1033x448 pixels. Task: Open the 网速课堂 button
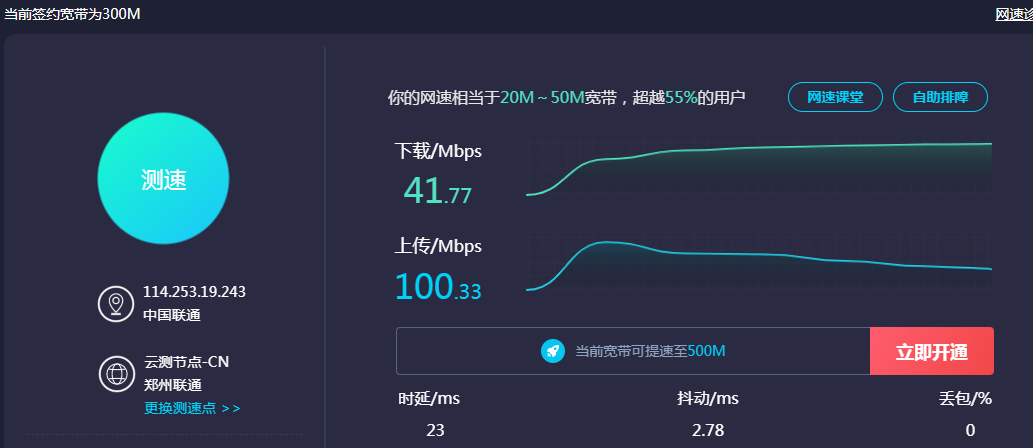click(835, 98)
